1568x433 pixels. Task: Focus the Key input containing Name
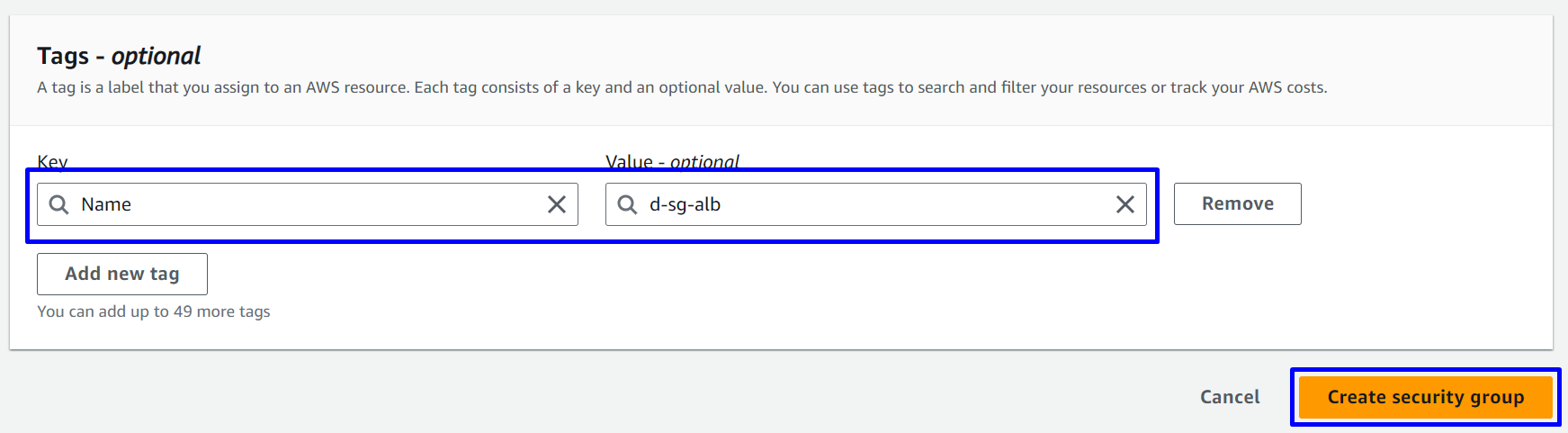click(306, 205)
